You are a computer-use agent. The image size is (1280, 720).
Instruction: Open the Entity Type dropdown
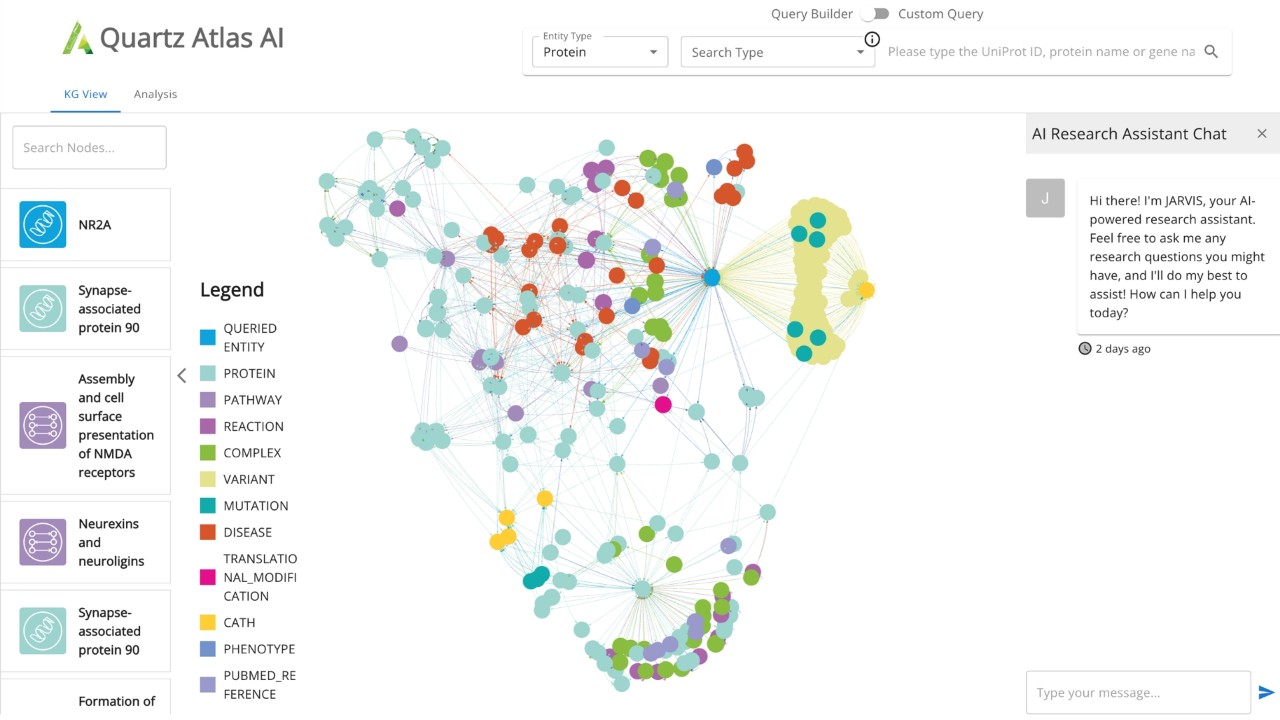tap(598, 51)
